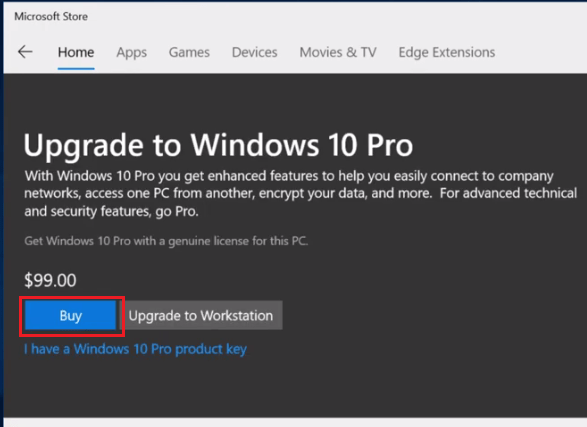Click the Microsoft Store window title
Screen dimensions: 587x427
click(x=51, y=16)
